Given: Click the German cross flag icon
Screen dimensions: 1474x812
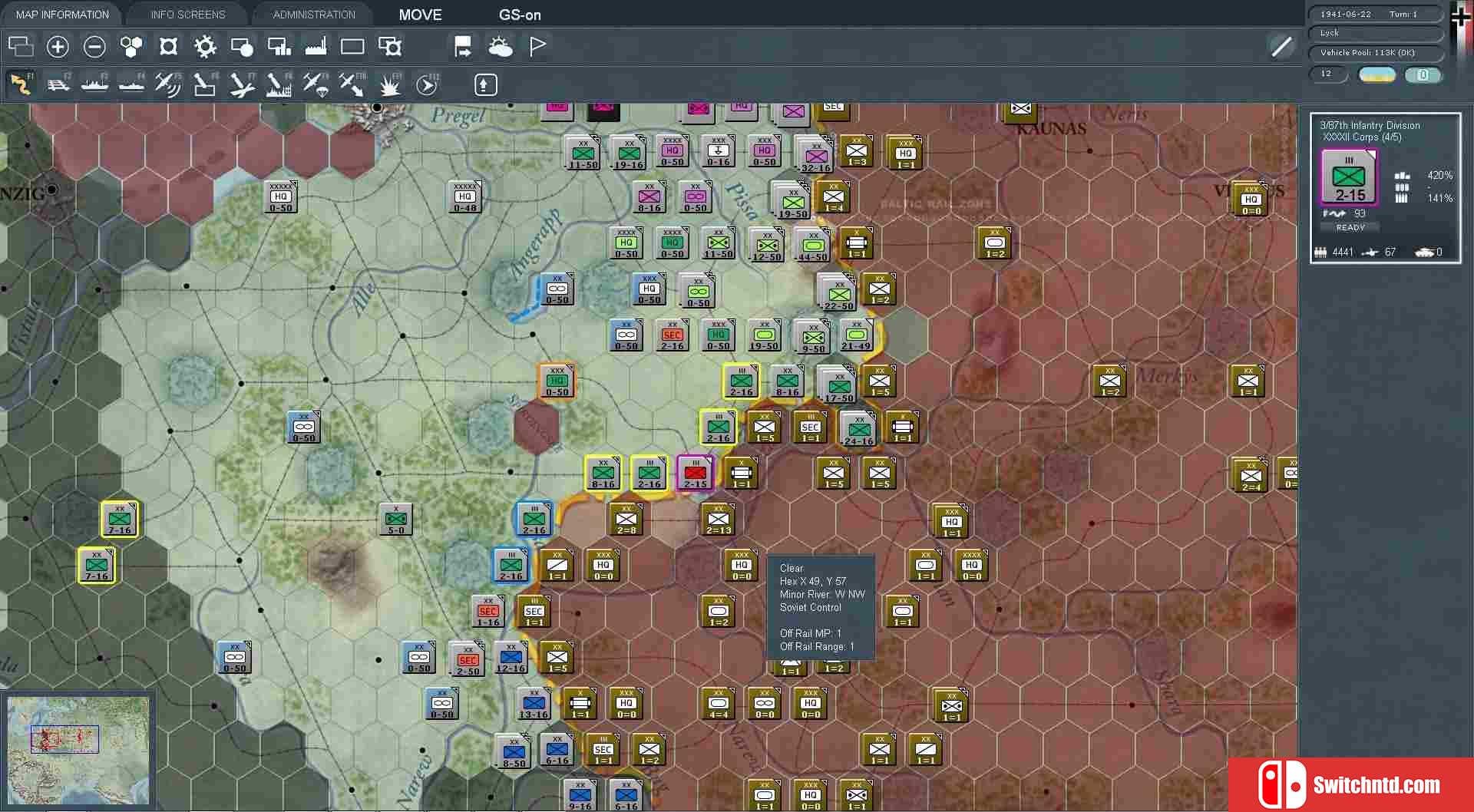Looking at the screenshot, I should 1461,17.
